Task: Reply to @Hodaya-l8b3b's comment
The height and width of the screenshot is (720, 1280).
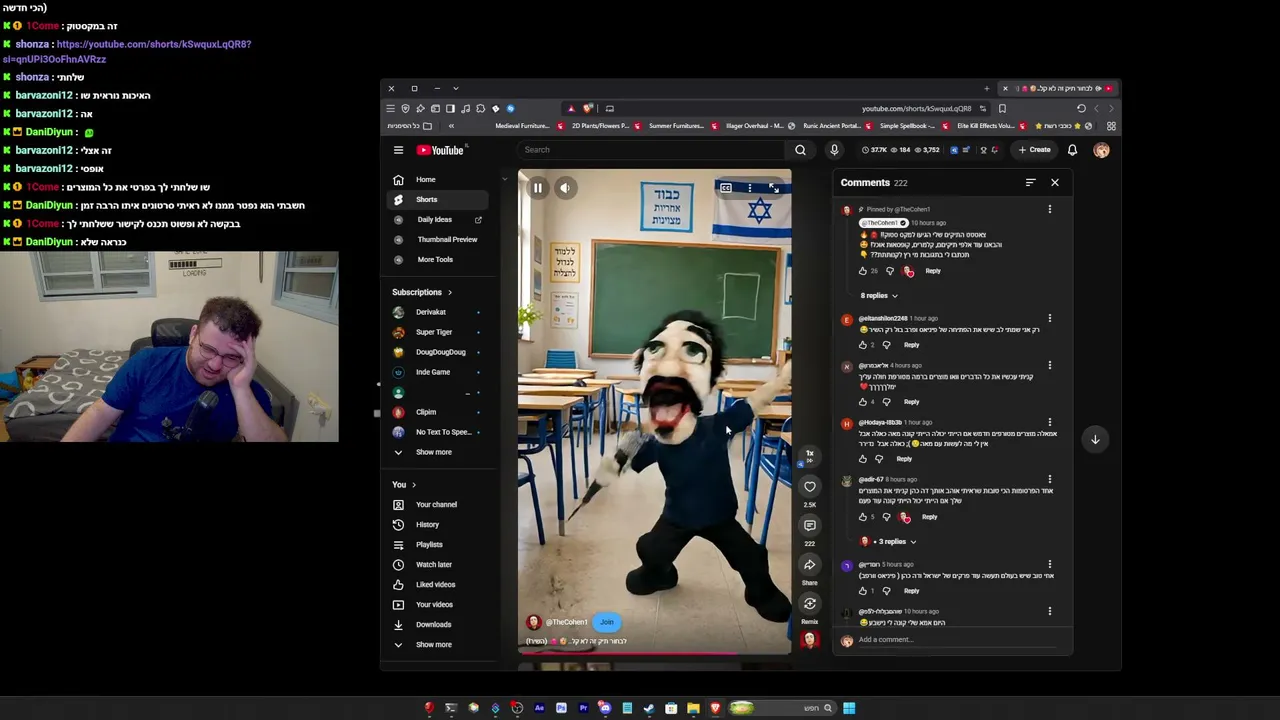Action: coord(904,459)
